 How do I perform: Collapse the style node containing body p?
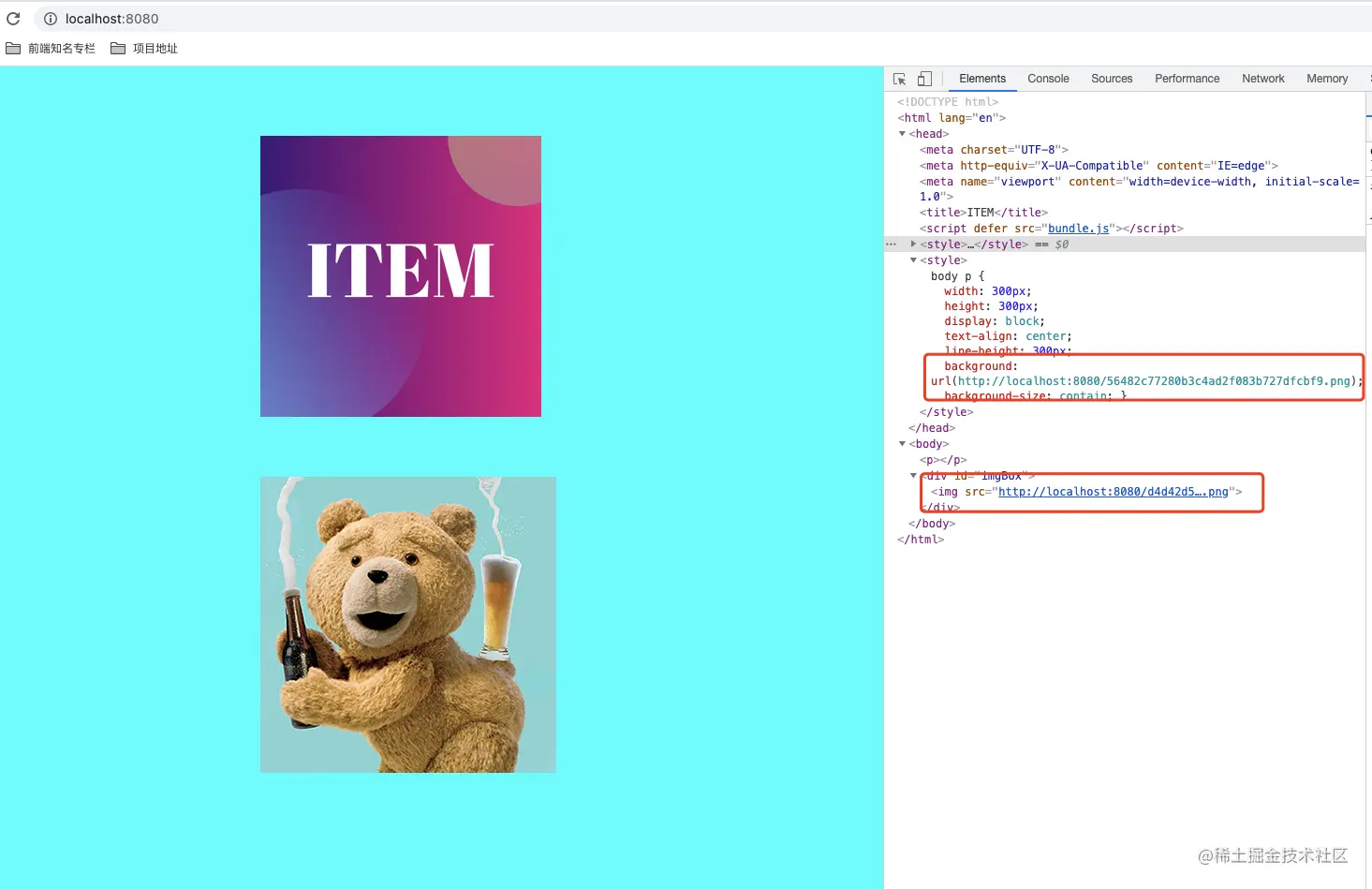click(913, 260)
